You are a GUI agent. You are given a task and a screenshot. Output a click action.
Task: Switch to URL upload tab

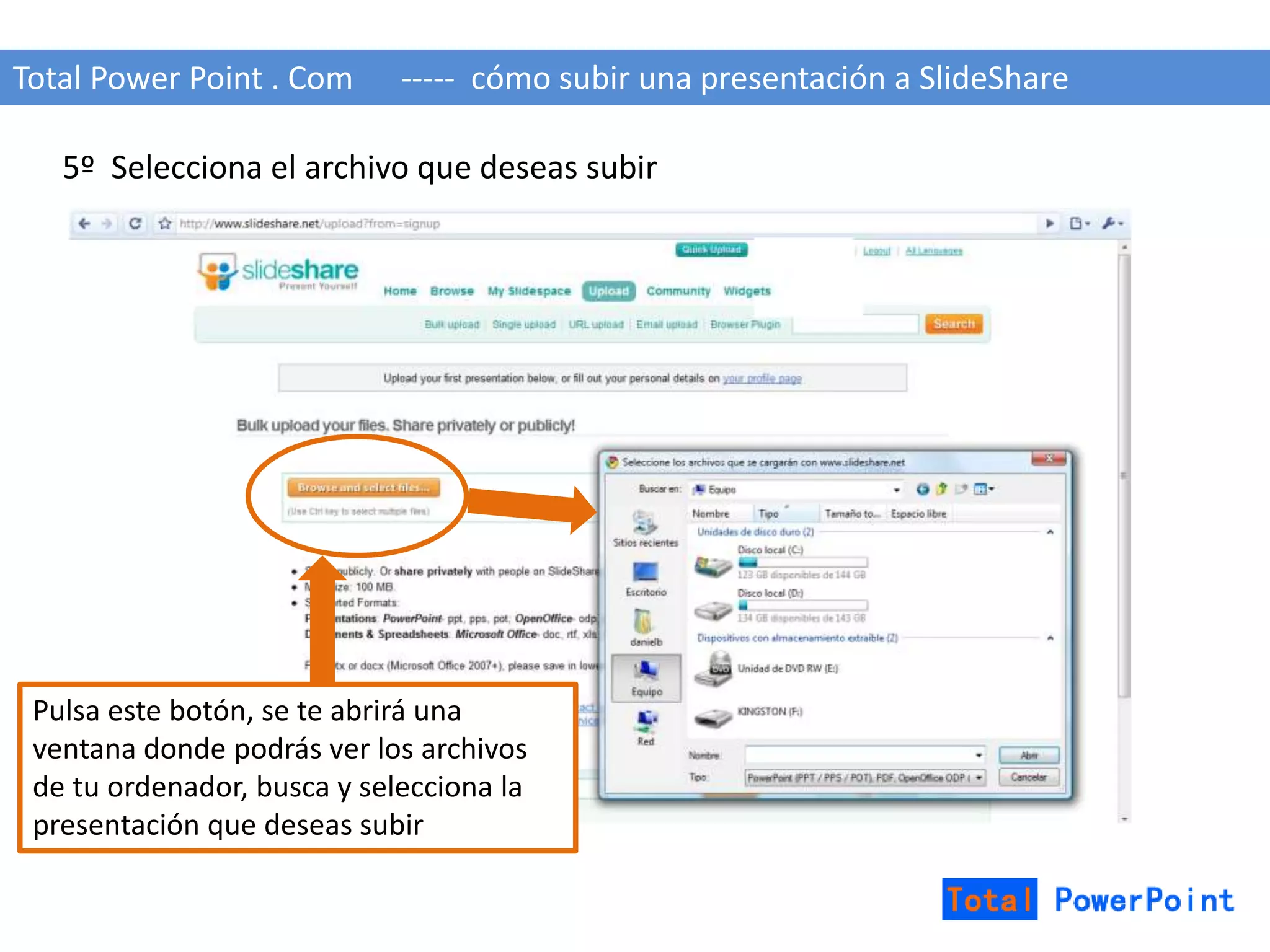tap(596, 325)
